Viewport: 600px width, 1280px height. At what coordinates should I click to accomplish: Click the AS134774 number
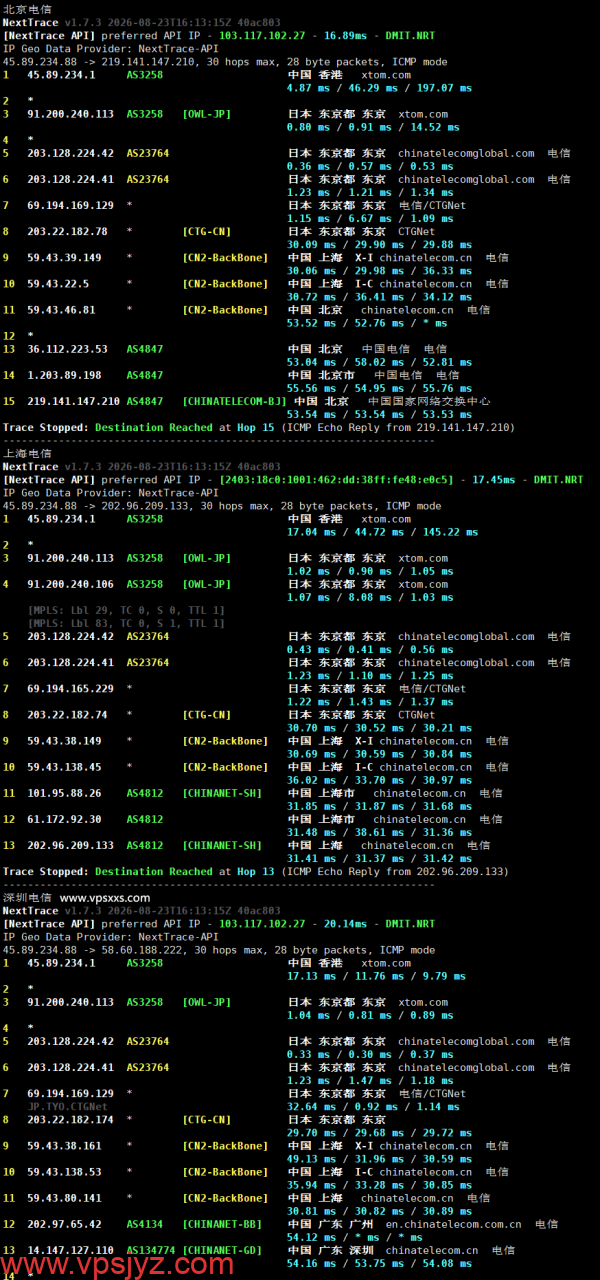tap(151, 1250)
